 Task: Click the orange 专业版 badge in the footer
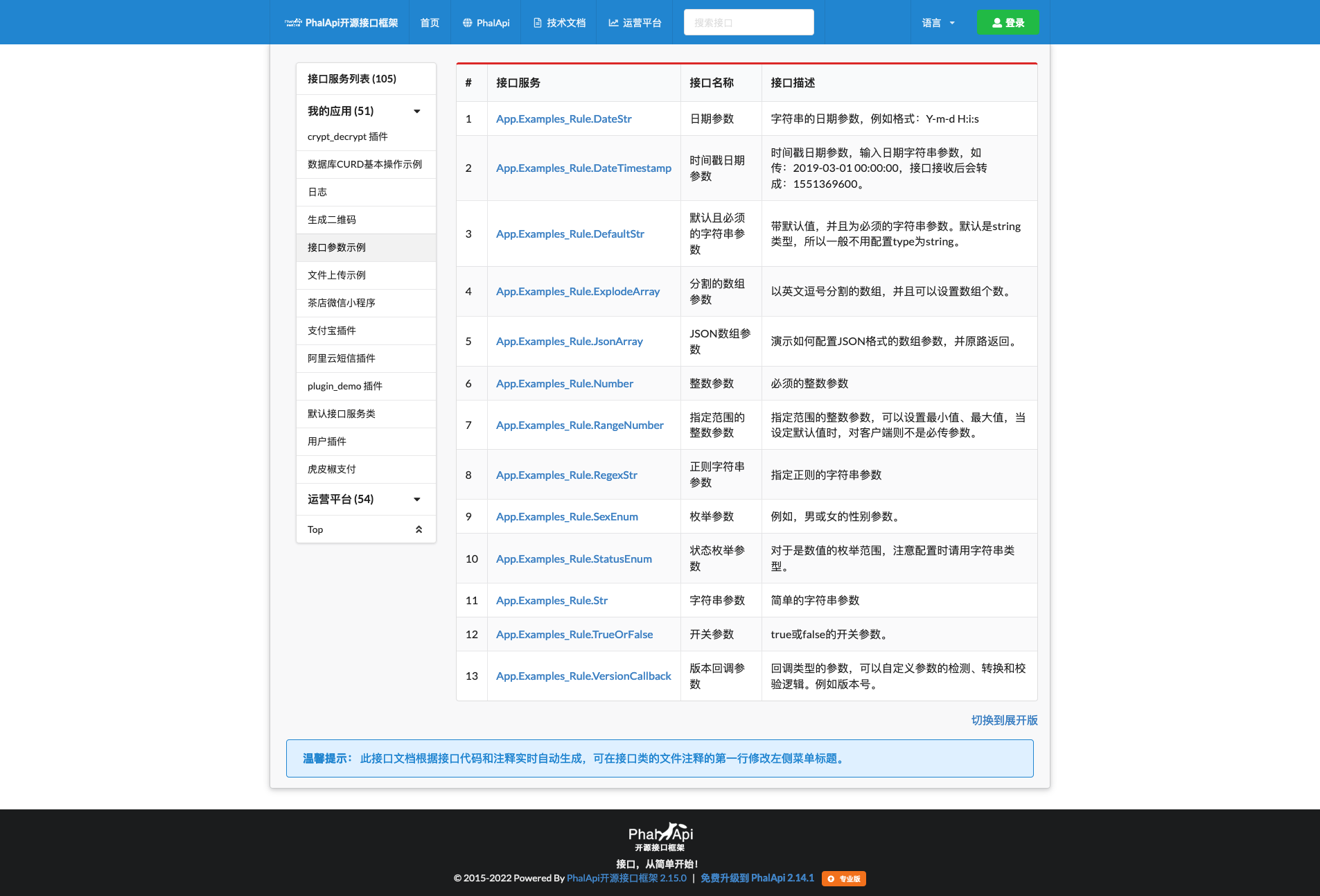click(844, 879)
